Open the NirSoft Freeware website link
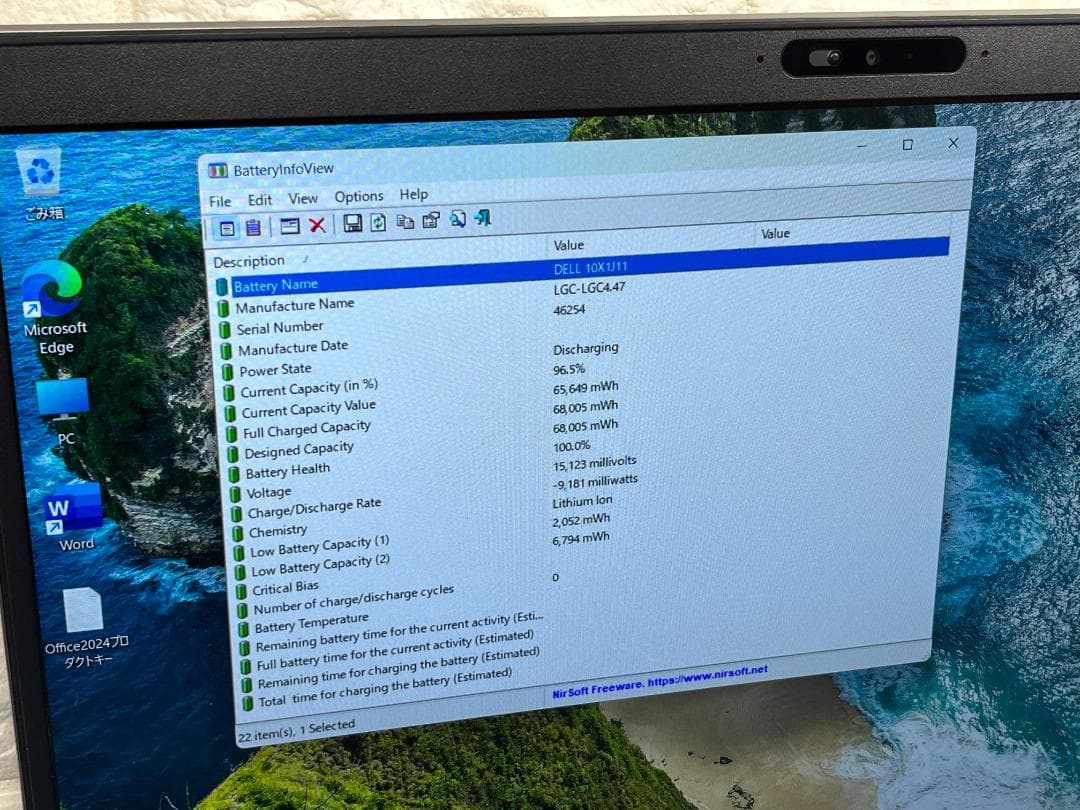The image size is (1080, 810). [660, 682]
